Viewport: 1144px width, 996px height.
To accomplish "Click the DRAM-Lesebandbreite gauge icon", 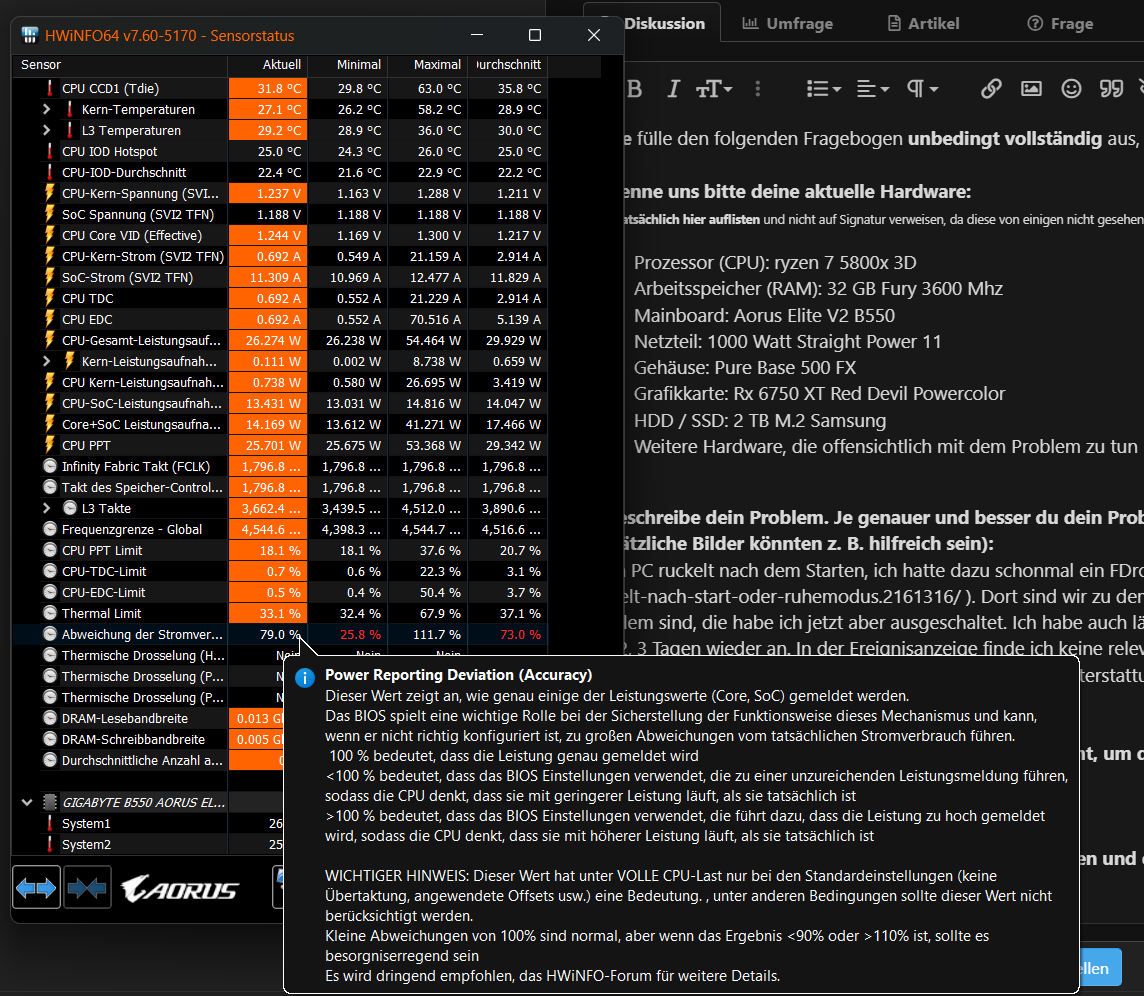I will coord(50,719).
